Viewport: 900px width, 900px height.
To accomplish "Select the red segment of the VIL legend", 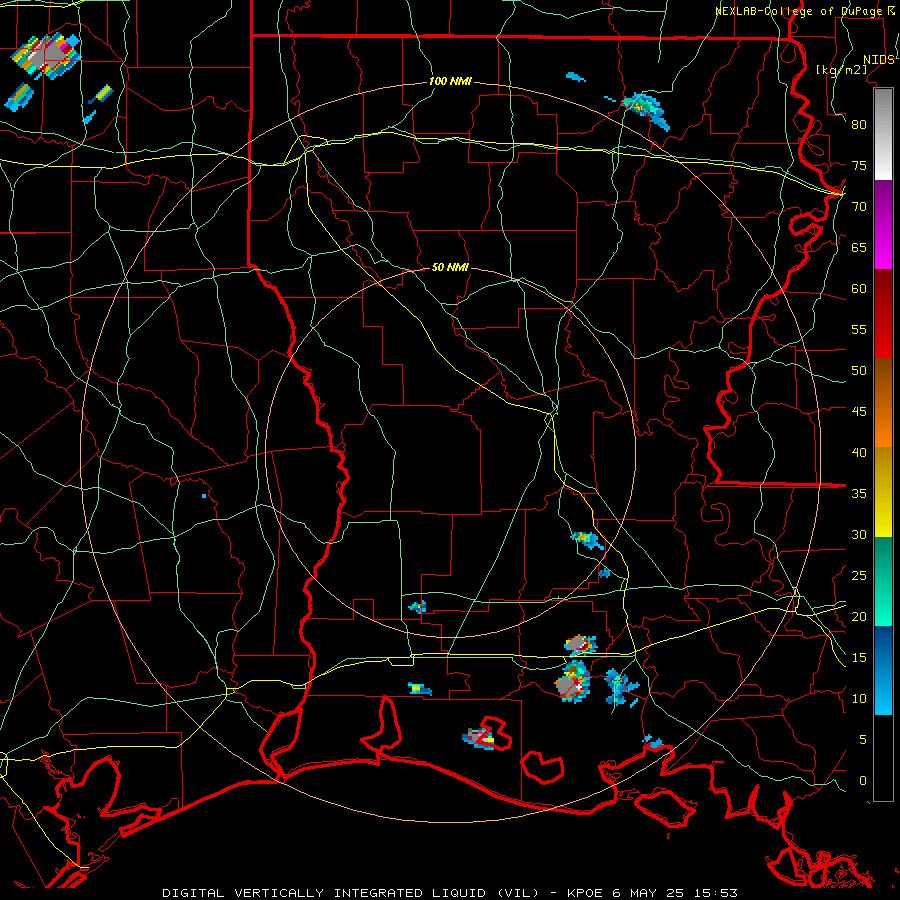I will (x=883, y=314).
